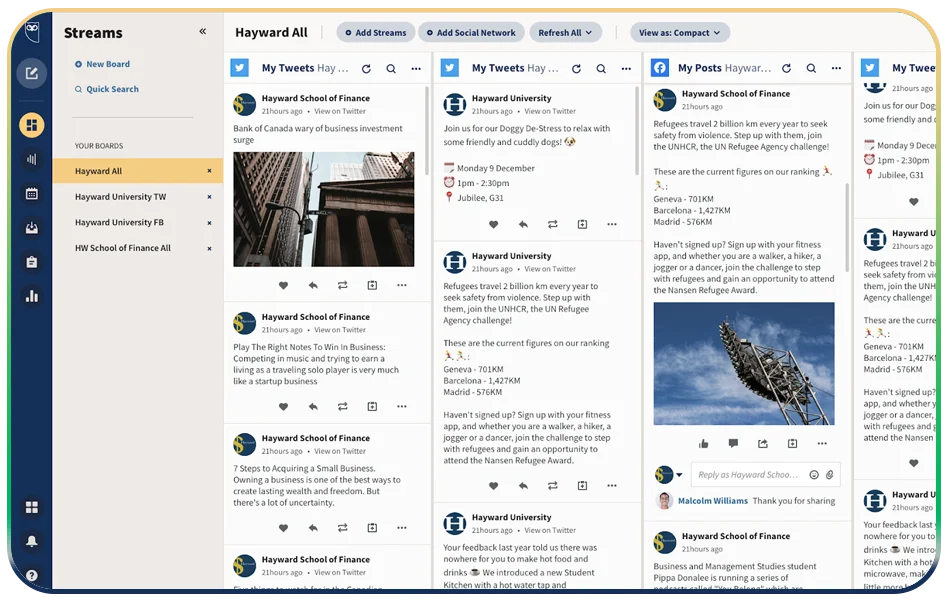Image resolution: width=950 pixels, height=600 pixels.
Task: Open the Bank of Canada building image
Action: pyautogui.click(x=324, y=209)
